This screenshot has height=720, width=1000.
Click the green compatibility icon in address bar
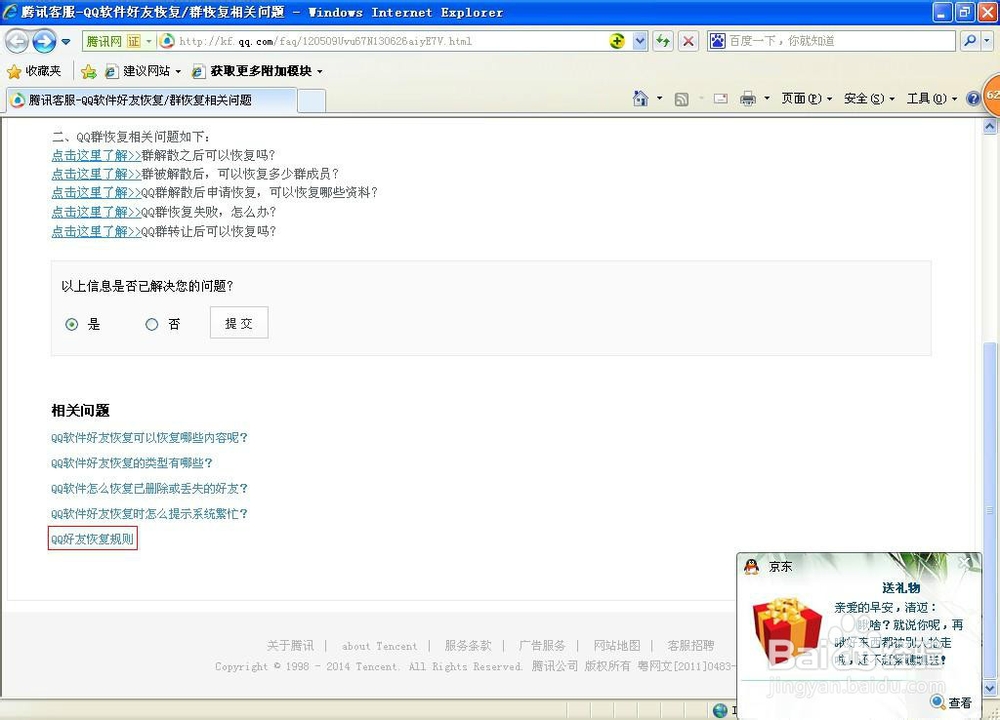[617, 41]
